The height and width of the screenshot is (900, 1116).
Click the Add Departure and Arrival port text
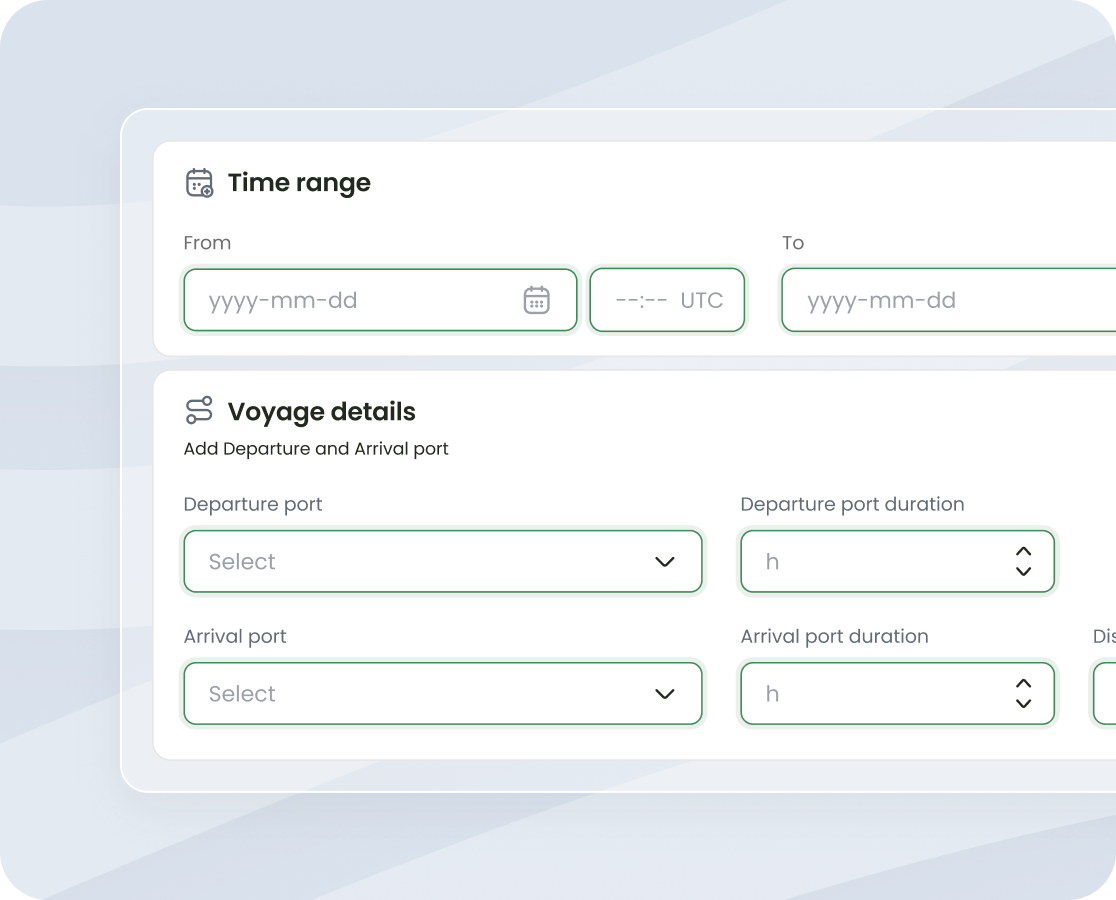pyautogui.click(x=316, y=449)
